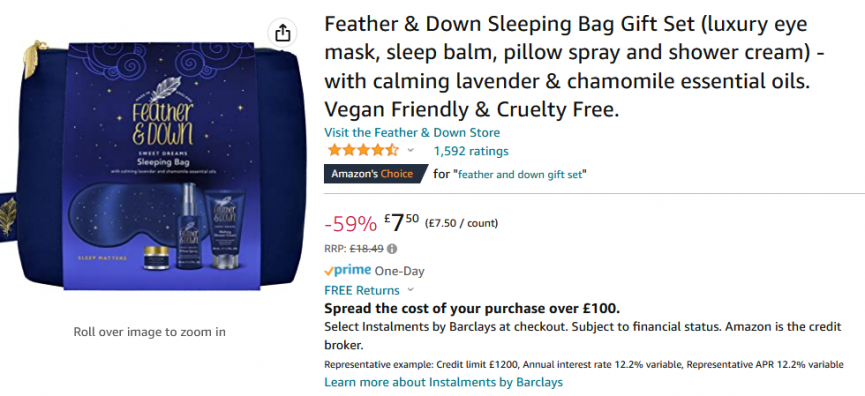Visit the Feather & Down Store
The image size is (865, 396).
tap(412, 132)
